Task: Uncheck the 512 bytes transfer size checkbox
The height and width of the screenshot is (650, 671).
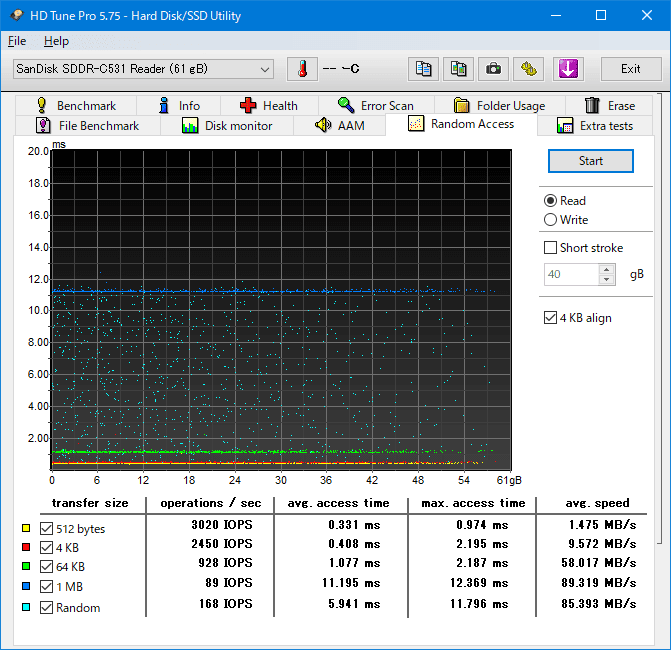Action: (x=46, y=529)
